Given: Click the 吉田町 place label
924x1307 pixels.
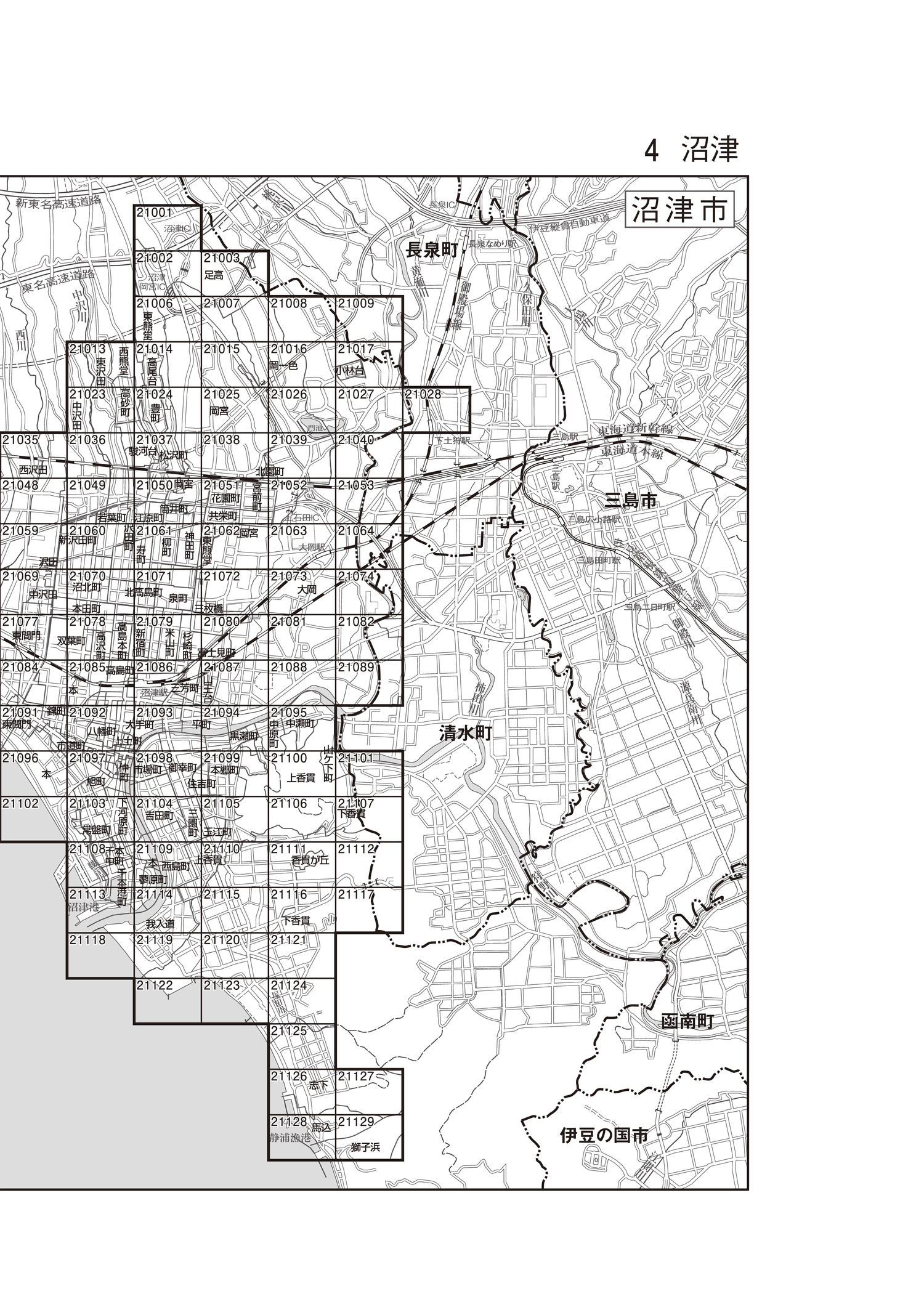Looking at the screenshot, I should 158,814.
